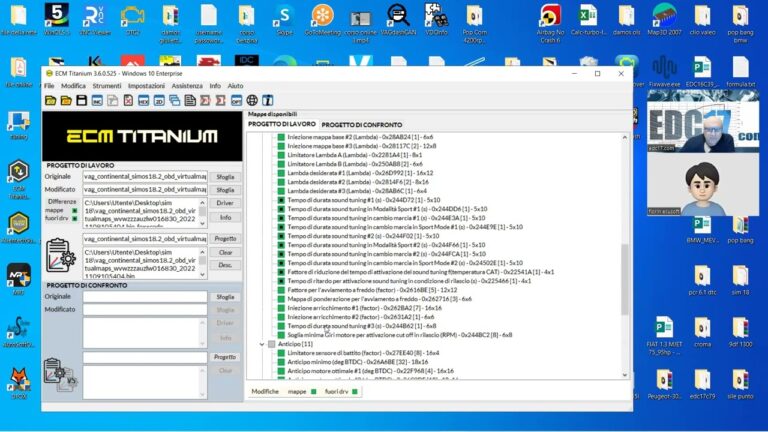The image size is (768, 432).
Task: Open the 'croma' desktop folder
Action: 702,332
